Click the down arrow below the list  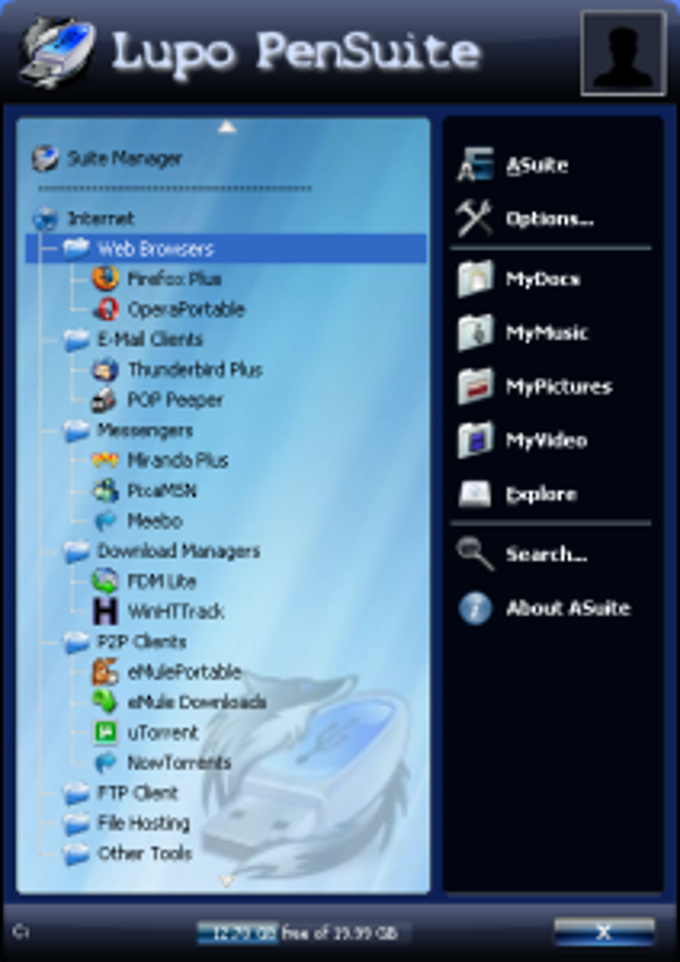tap(226, 882)
